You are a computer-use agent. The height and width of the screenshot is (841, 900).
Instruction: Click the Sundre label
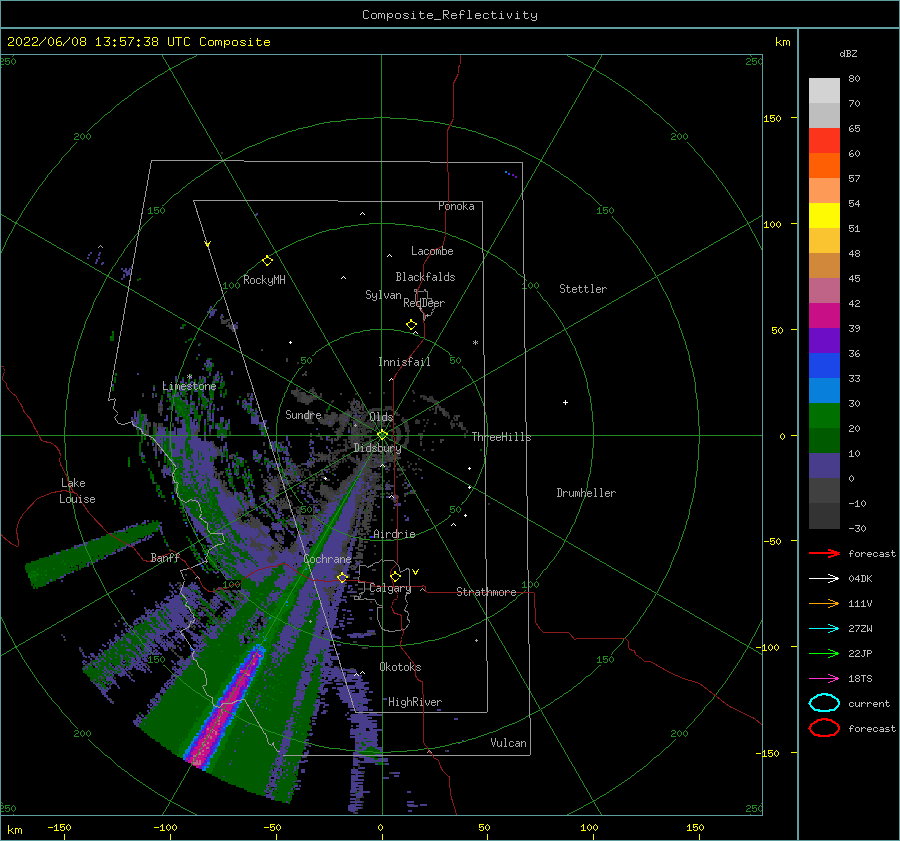pos(303,414)
